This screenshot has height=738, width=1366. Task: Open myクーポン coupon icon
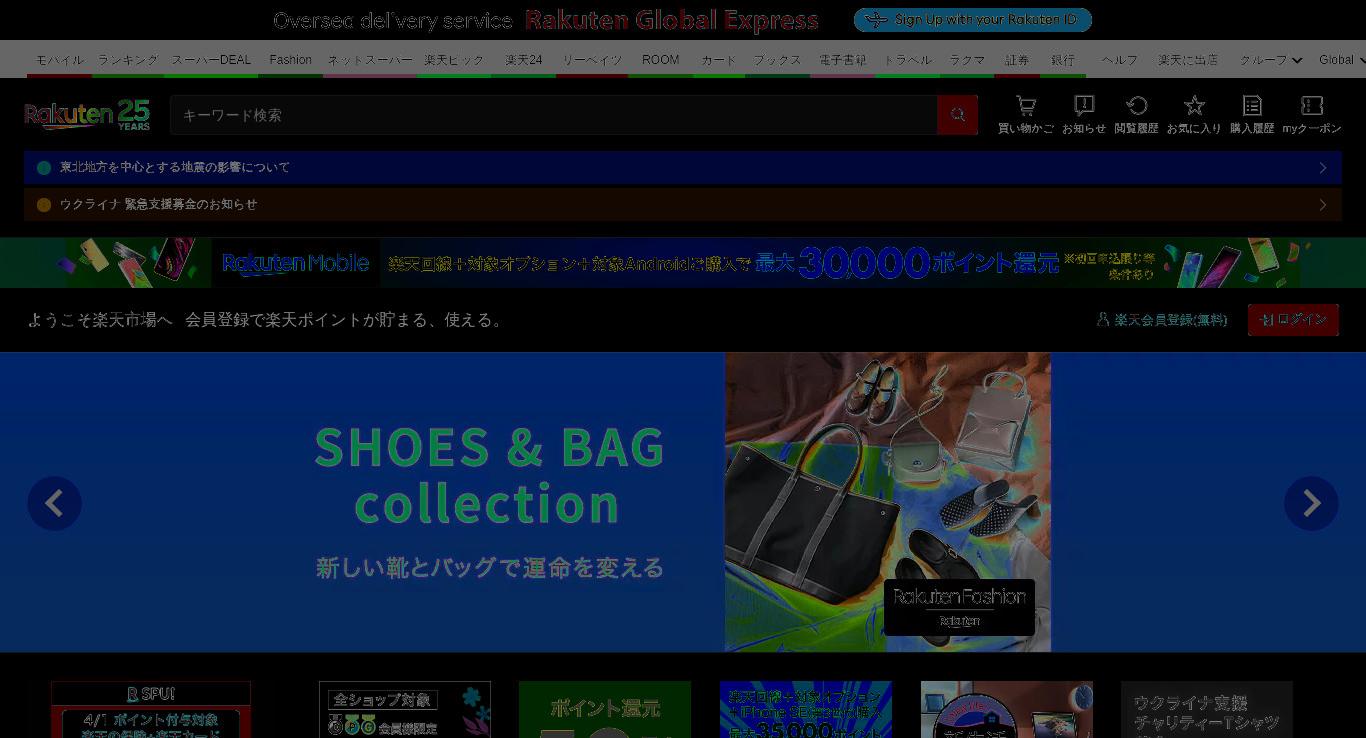pyautogui.click(x=1312, y=114)
